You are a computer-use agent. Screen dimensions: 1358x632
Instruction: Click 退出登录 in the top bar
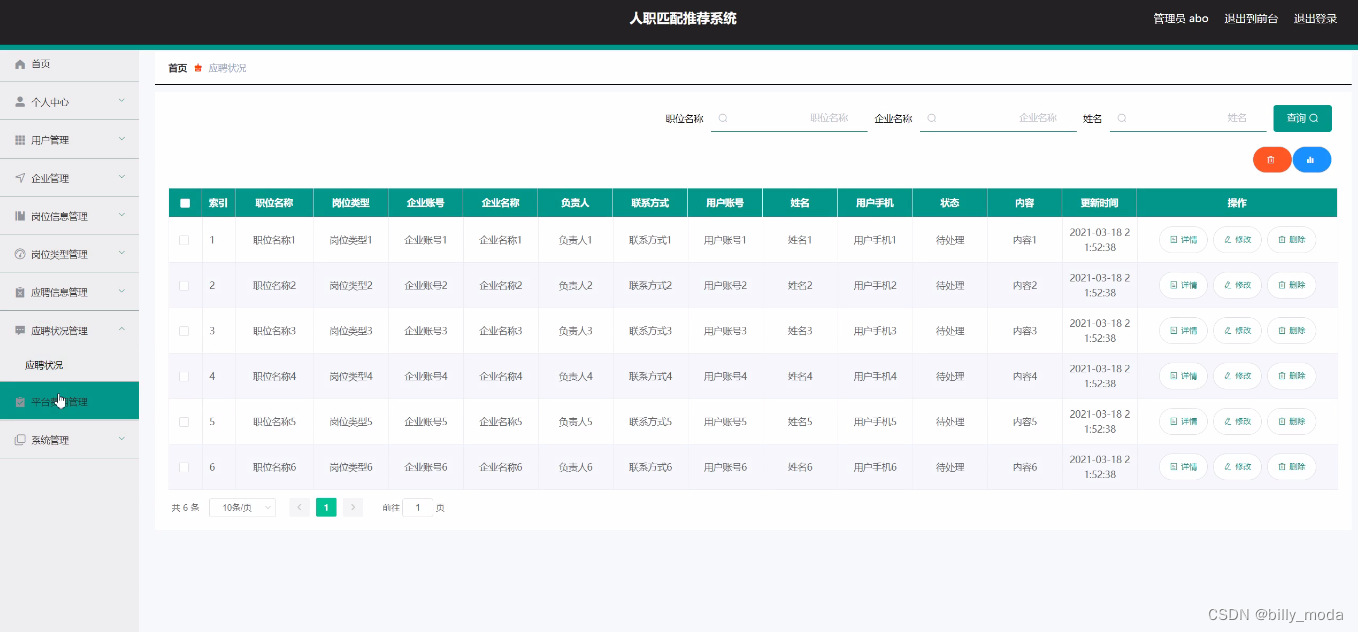point(1315,18)
